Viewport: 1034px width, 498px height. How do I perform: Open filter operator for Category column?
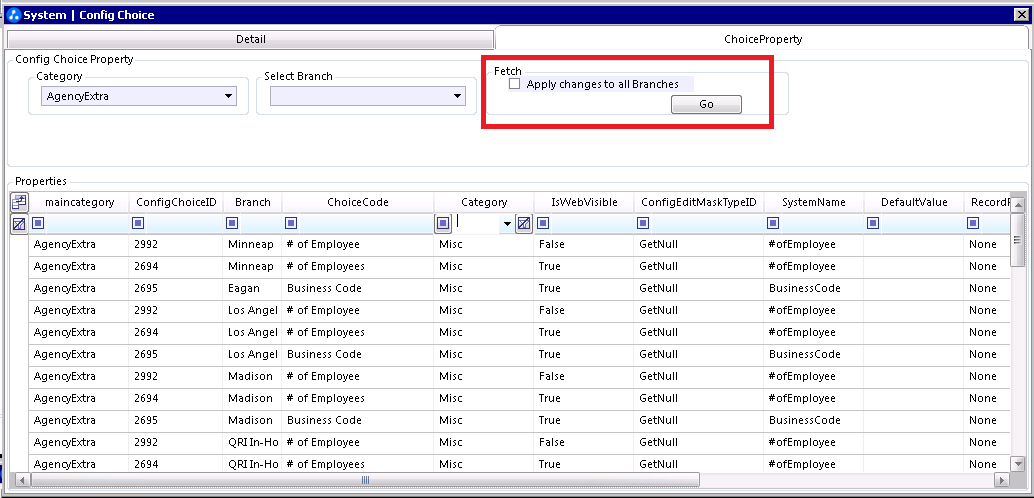tap(443, 224)
